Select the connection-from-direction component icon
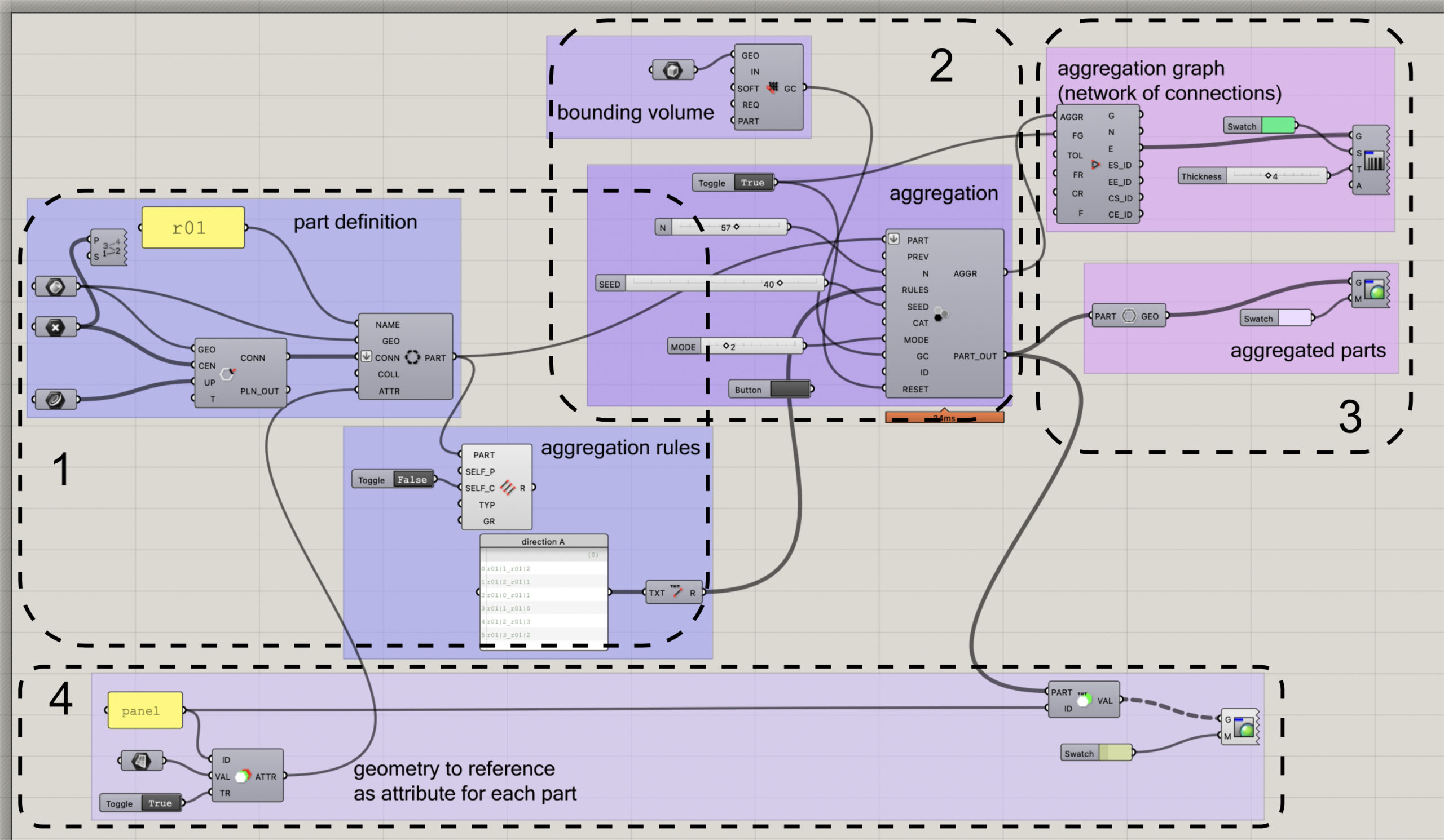 228,373
